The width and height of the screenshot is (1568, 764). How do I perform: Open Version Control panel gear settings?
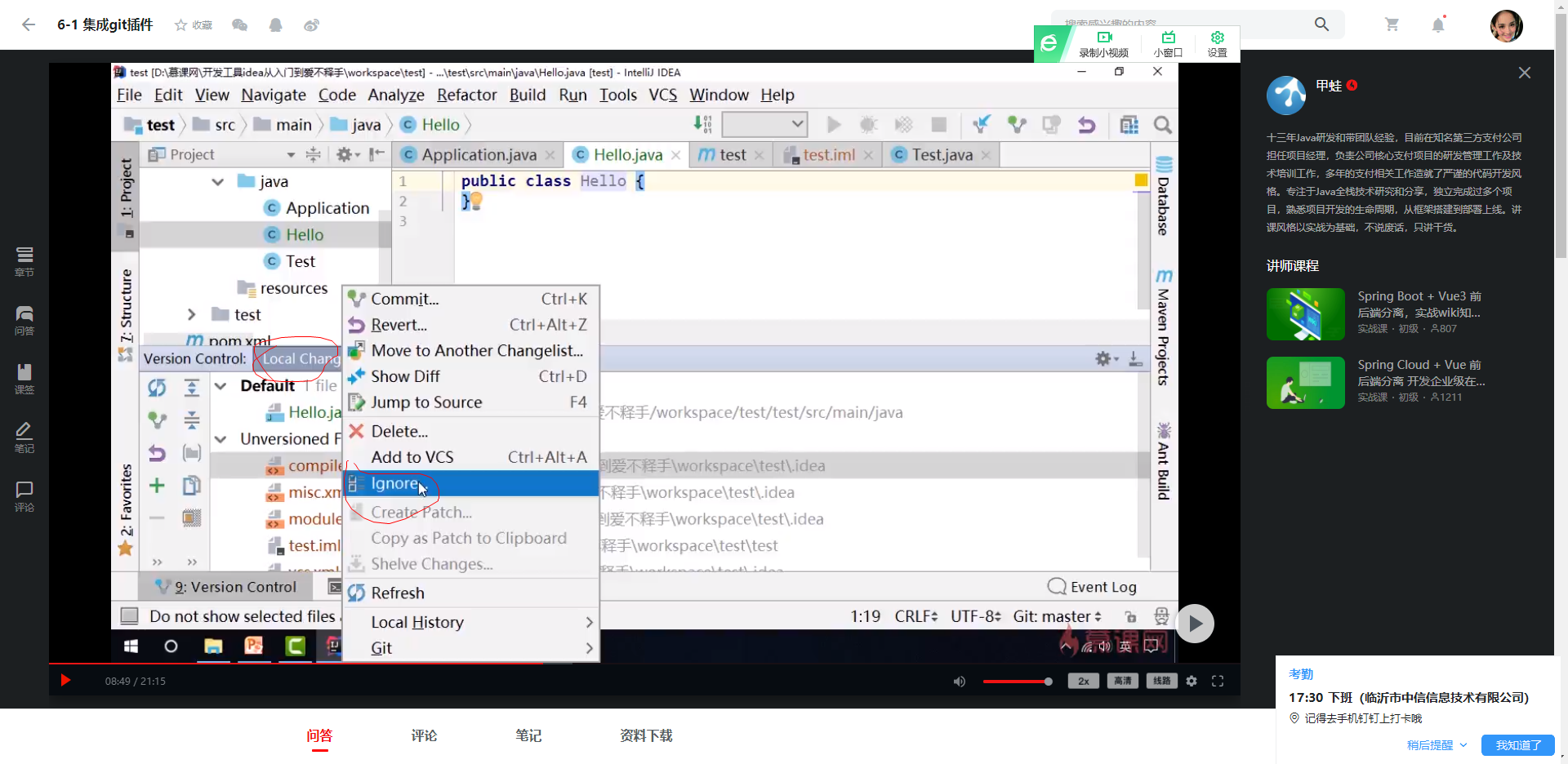pos(1107,358)
